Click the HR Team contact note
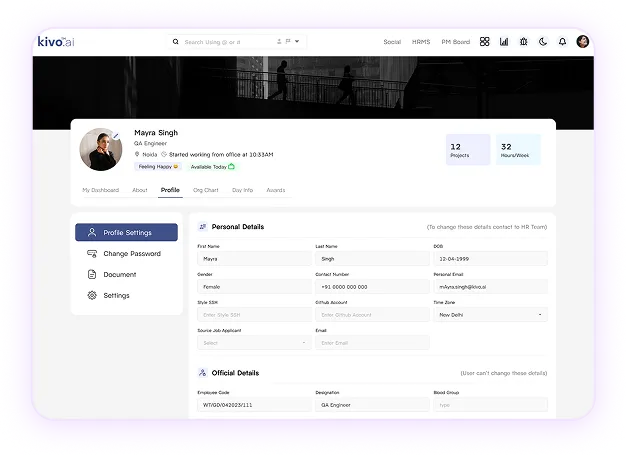Screen dimensions: 627x456 [487, 227]
